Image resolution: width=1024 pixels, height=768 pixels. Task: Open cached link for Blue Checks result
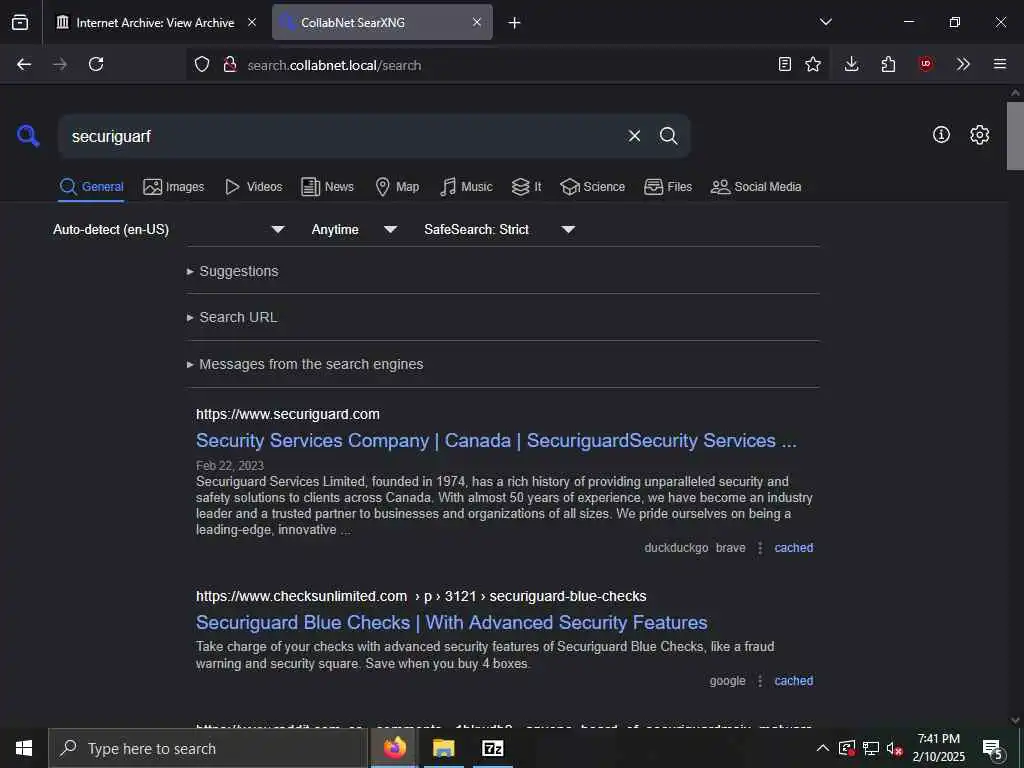pos(793,680)
